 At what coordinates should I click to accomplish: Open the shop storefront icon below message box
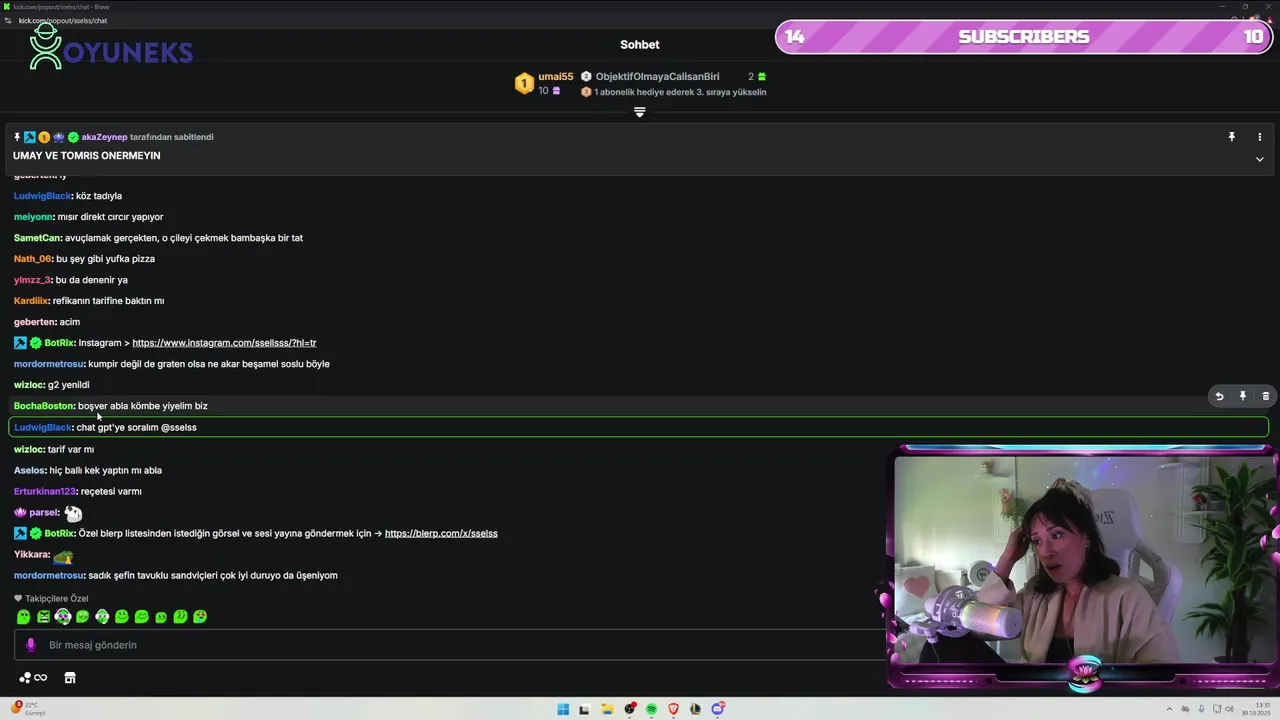click(70, 678)
